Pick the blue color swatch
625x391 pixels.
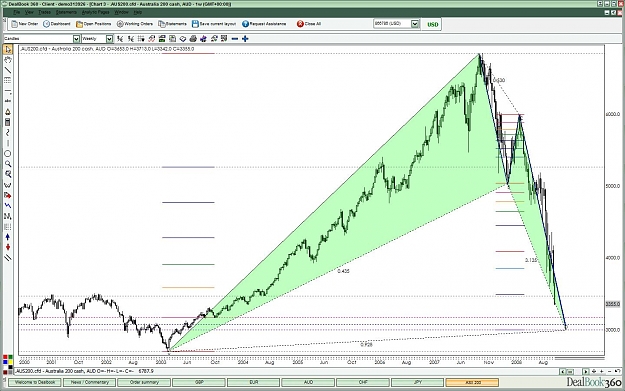click(x=5, y=362)
